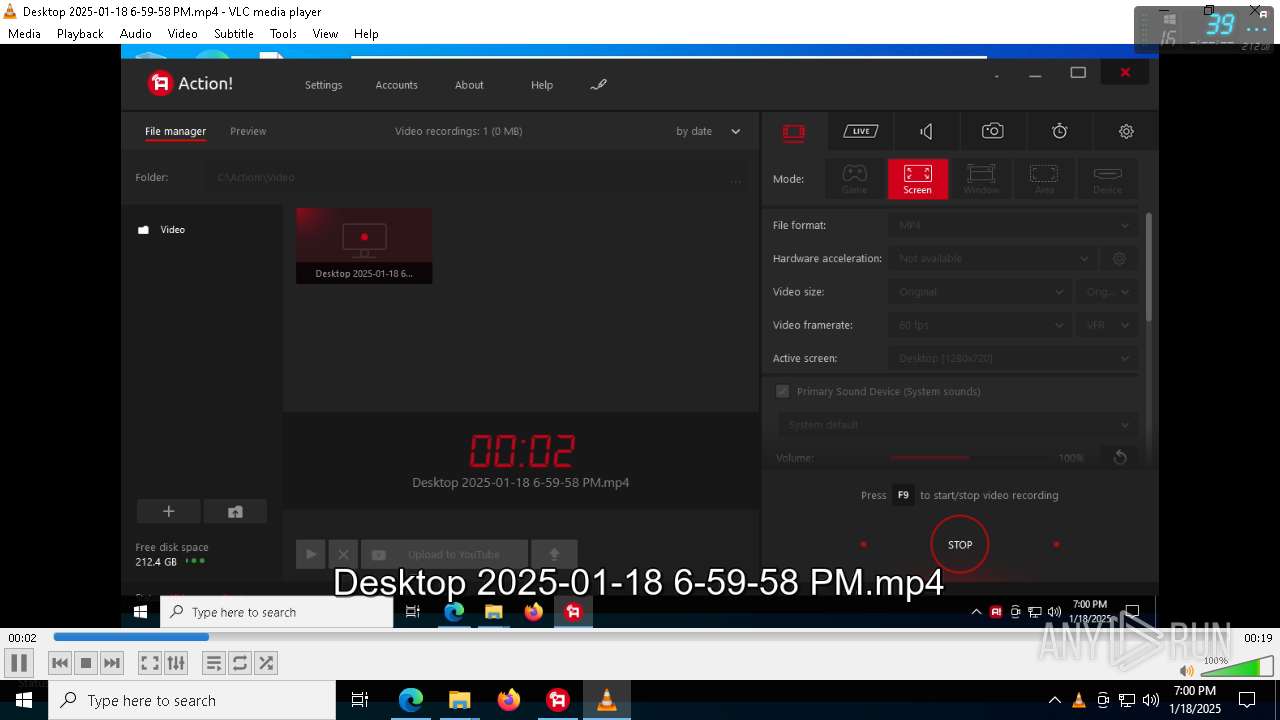
Task: Open the VLC Audio menu
Action: point(136,33)
